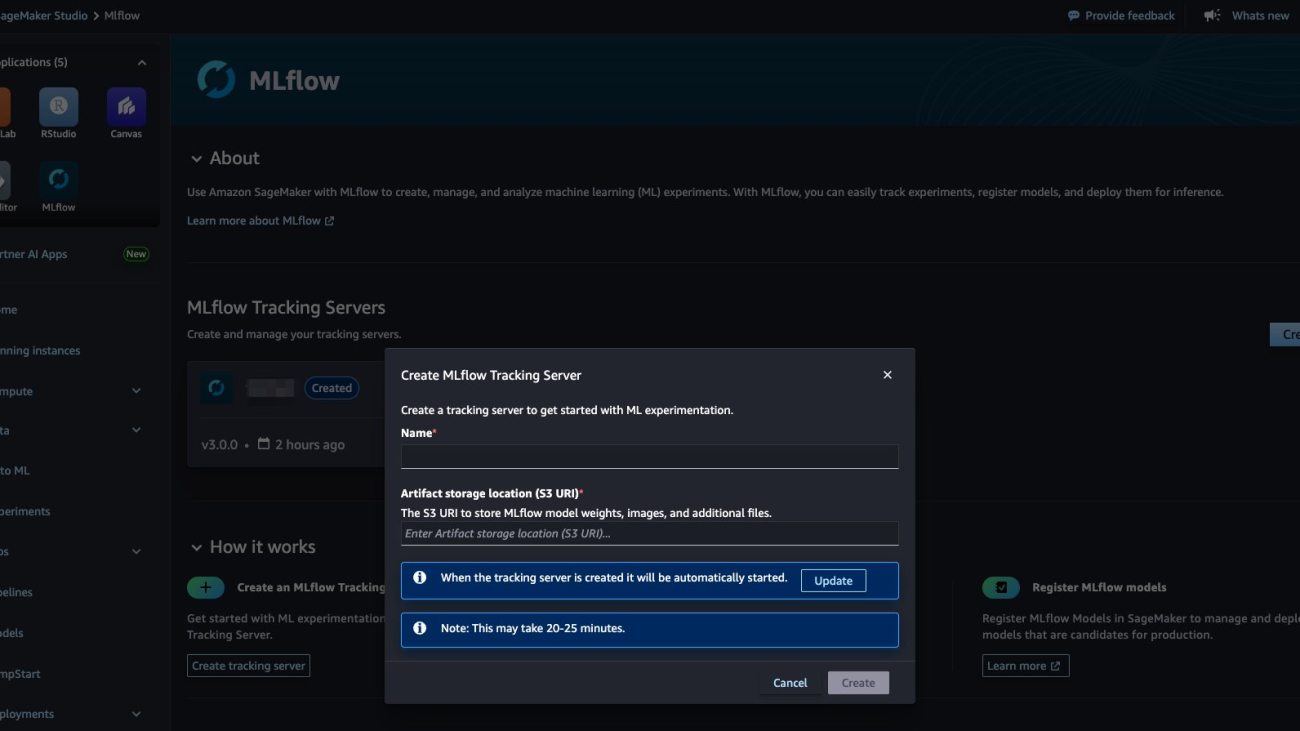This screenshot has height=731, width=1300.
Task: Click the v3.0.0 version text
Action: (x=219, y=444)
